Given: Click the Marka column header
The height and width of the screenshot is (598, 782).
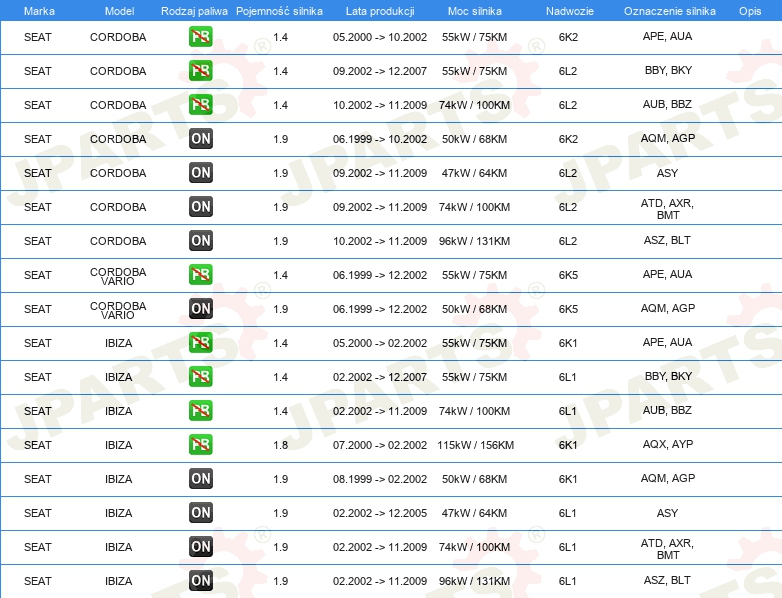Looking at the screenshot, I should tap(39, 11).
